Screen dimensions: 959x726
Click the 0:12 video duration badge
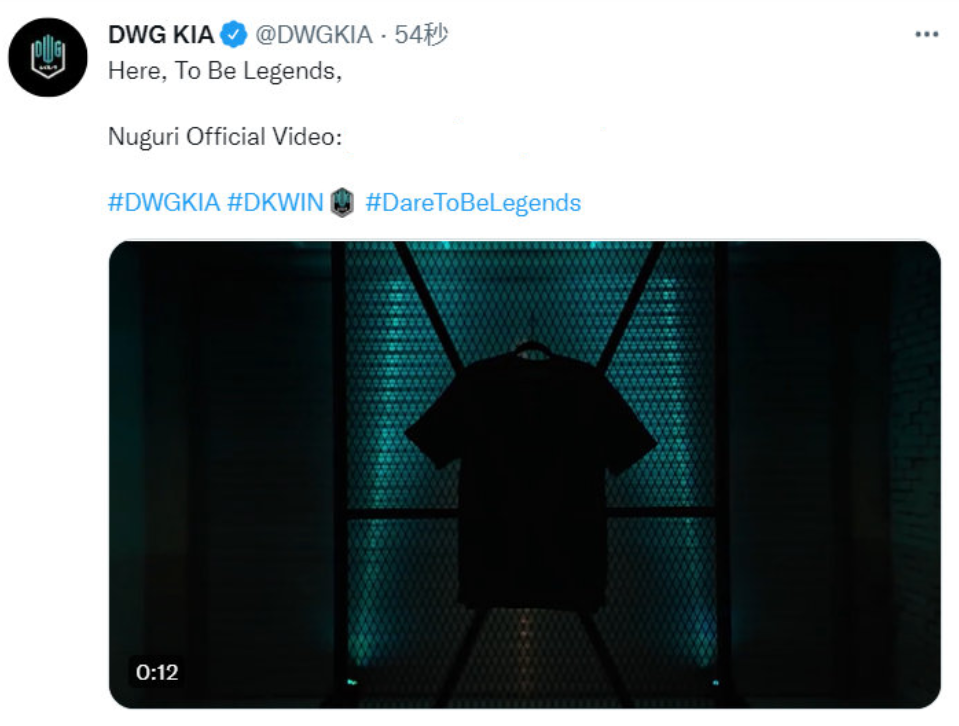(x=157, y=672)
